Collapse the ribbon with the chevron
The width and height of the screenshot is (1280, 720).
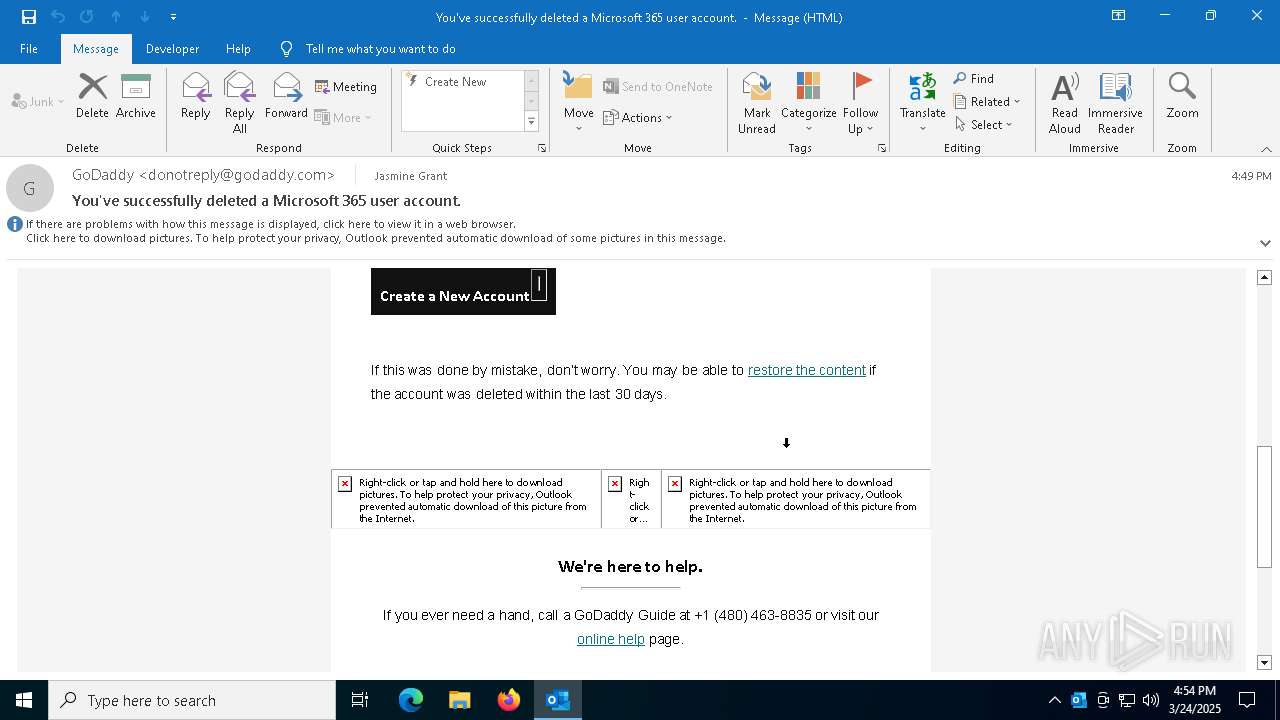(1266, 149)
